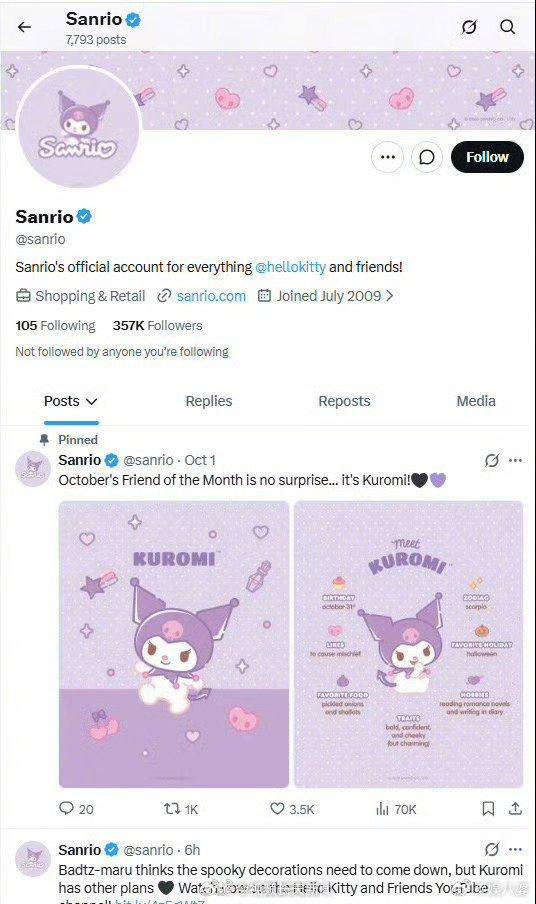Like the pinned Kuromi post

(x=292, y=809)
